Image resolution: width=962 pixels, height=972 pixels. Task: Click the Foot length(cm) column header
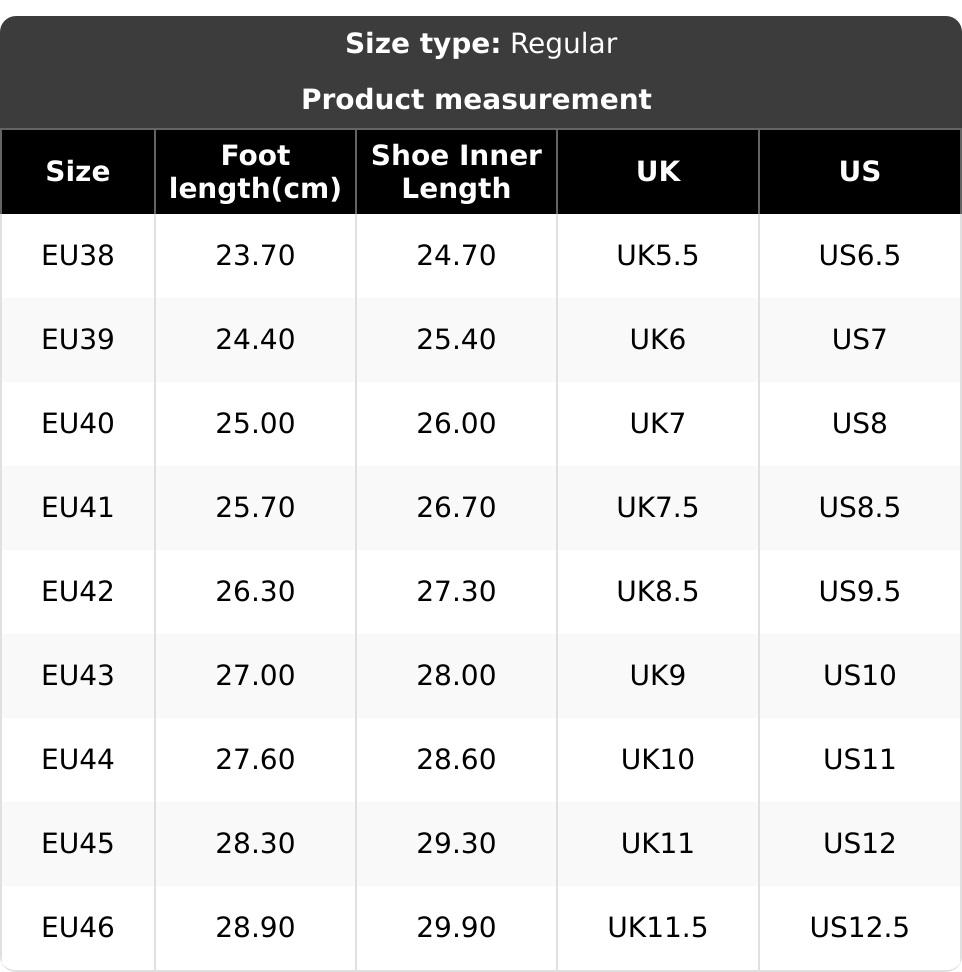point(255,172)
